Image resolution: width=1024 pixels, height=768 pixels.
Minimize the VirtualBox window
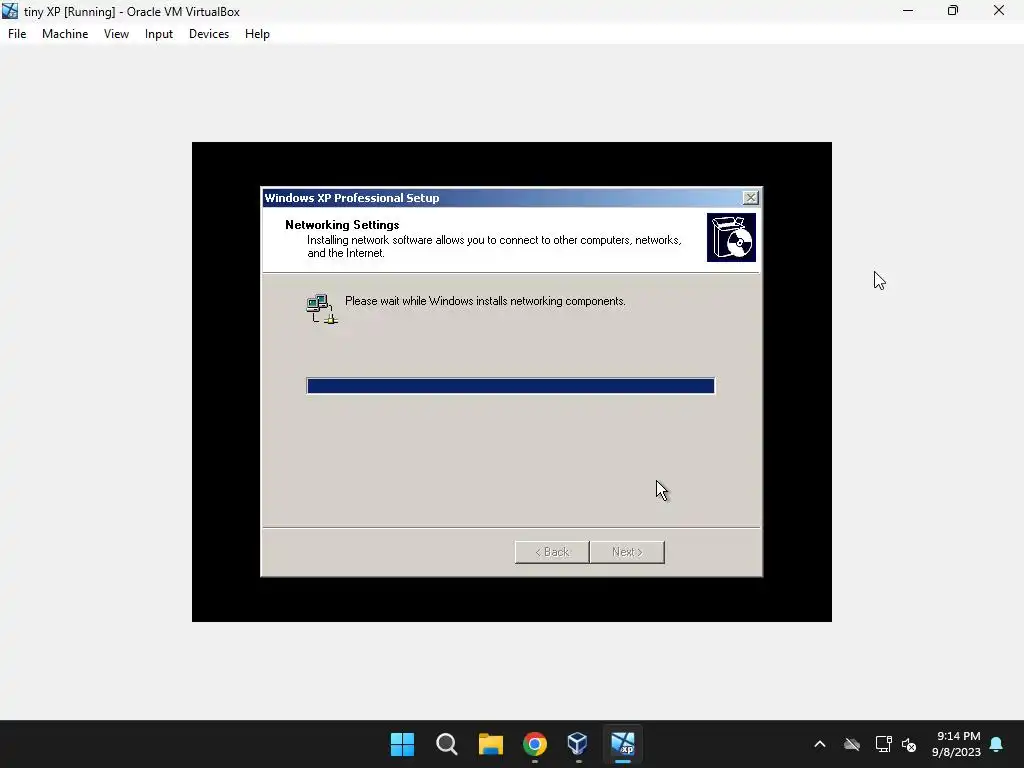(x=908, y=11)
